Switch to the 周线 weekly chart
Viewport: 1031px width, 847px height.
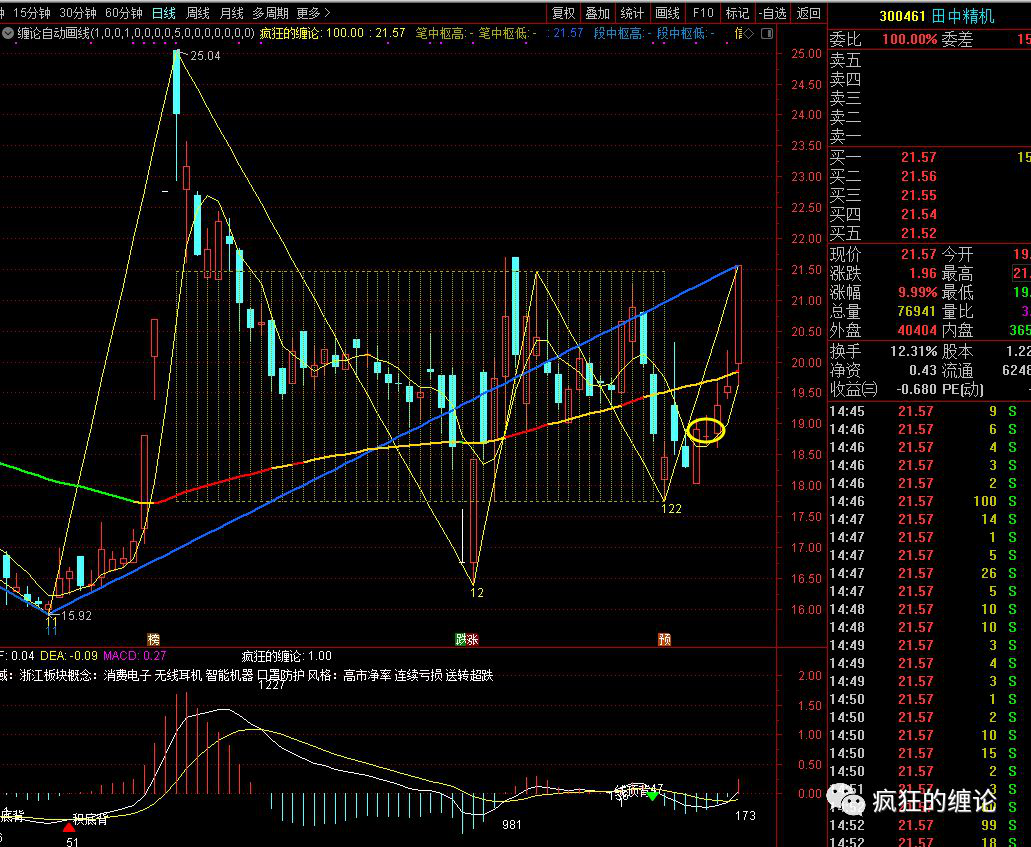(x=197, y=13)
